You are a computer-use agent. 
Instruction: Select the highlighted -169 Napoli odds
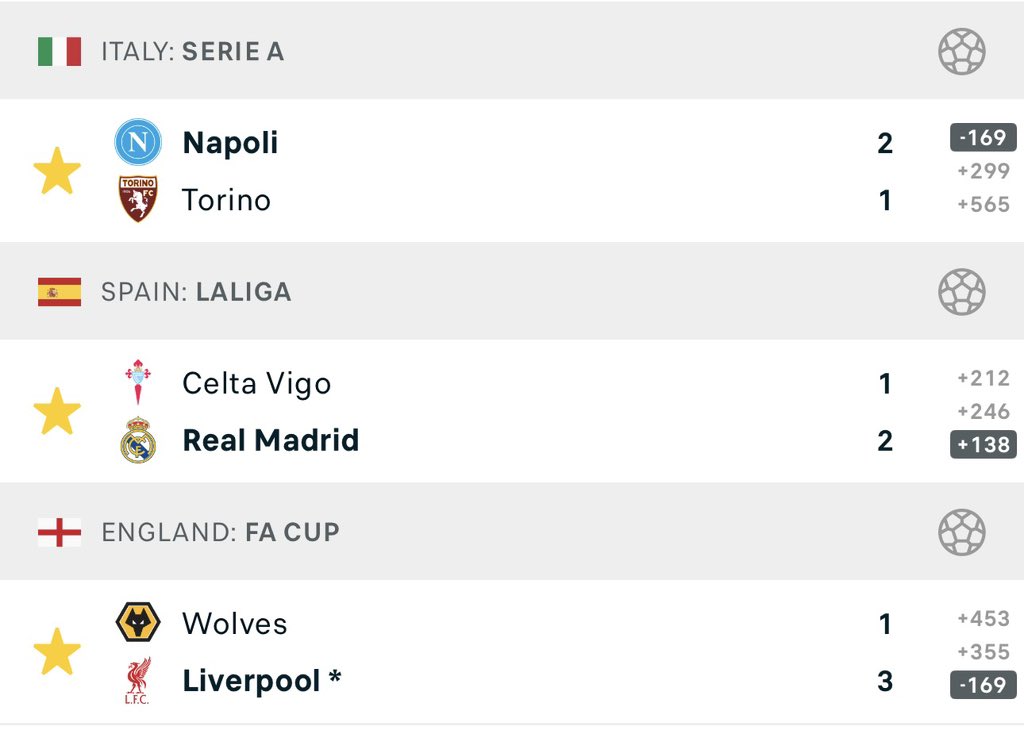tap(983, 137)
